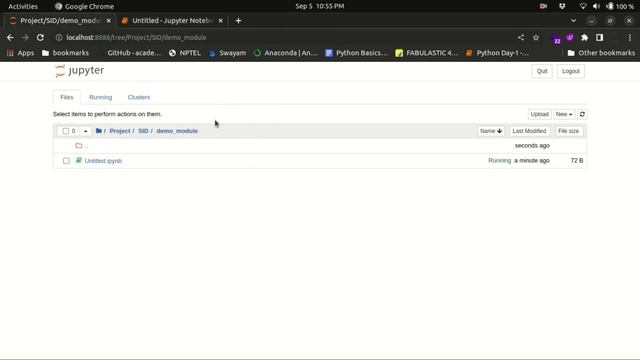Click the Google Chrome app menu
Image resolution: width=640 pixels, height=360 pixels.
tap(84, 6)
